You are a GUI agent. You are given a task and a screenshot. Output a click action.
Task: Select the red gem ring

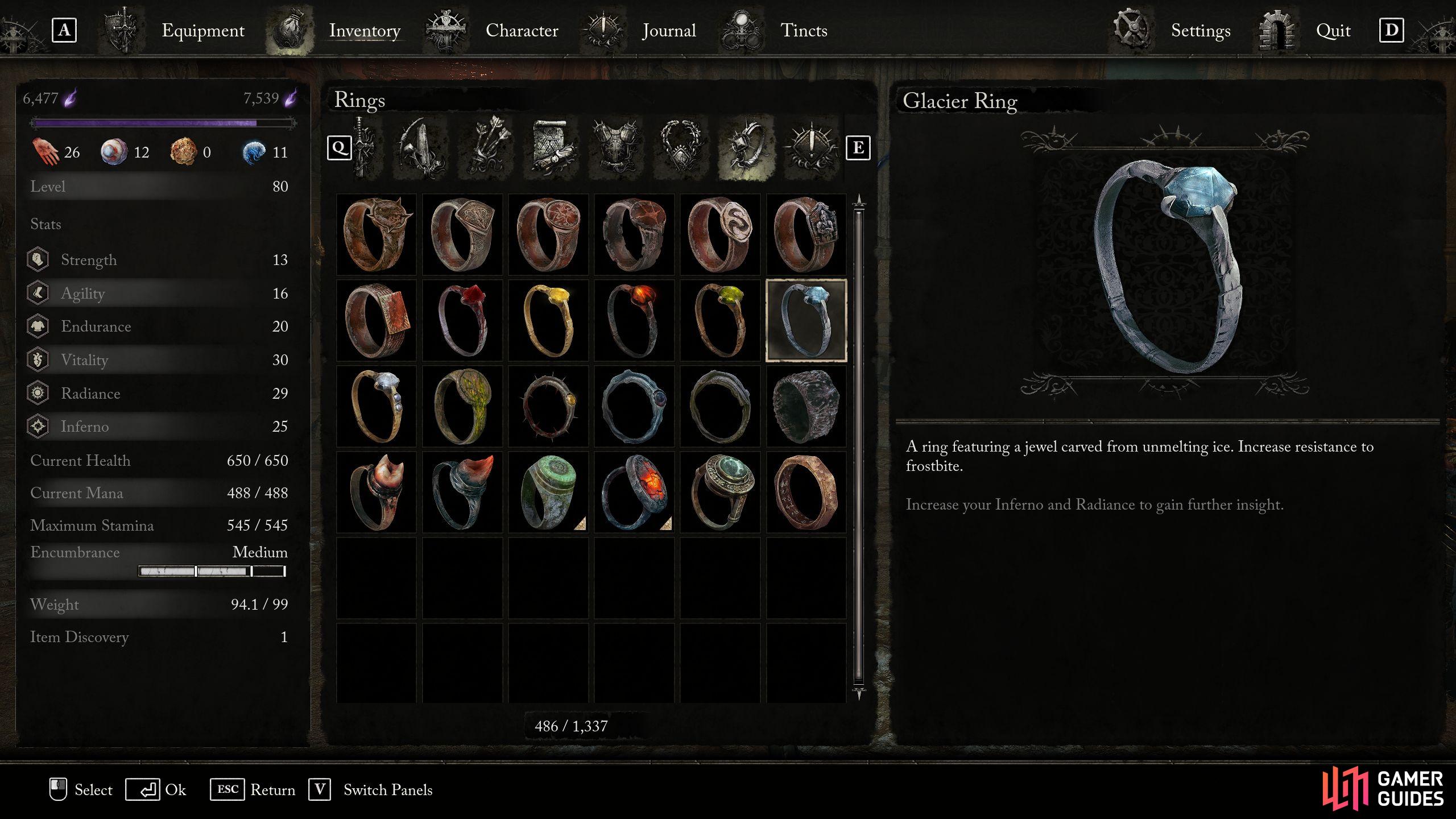click(x=462, y=320)
